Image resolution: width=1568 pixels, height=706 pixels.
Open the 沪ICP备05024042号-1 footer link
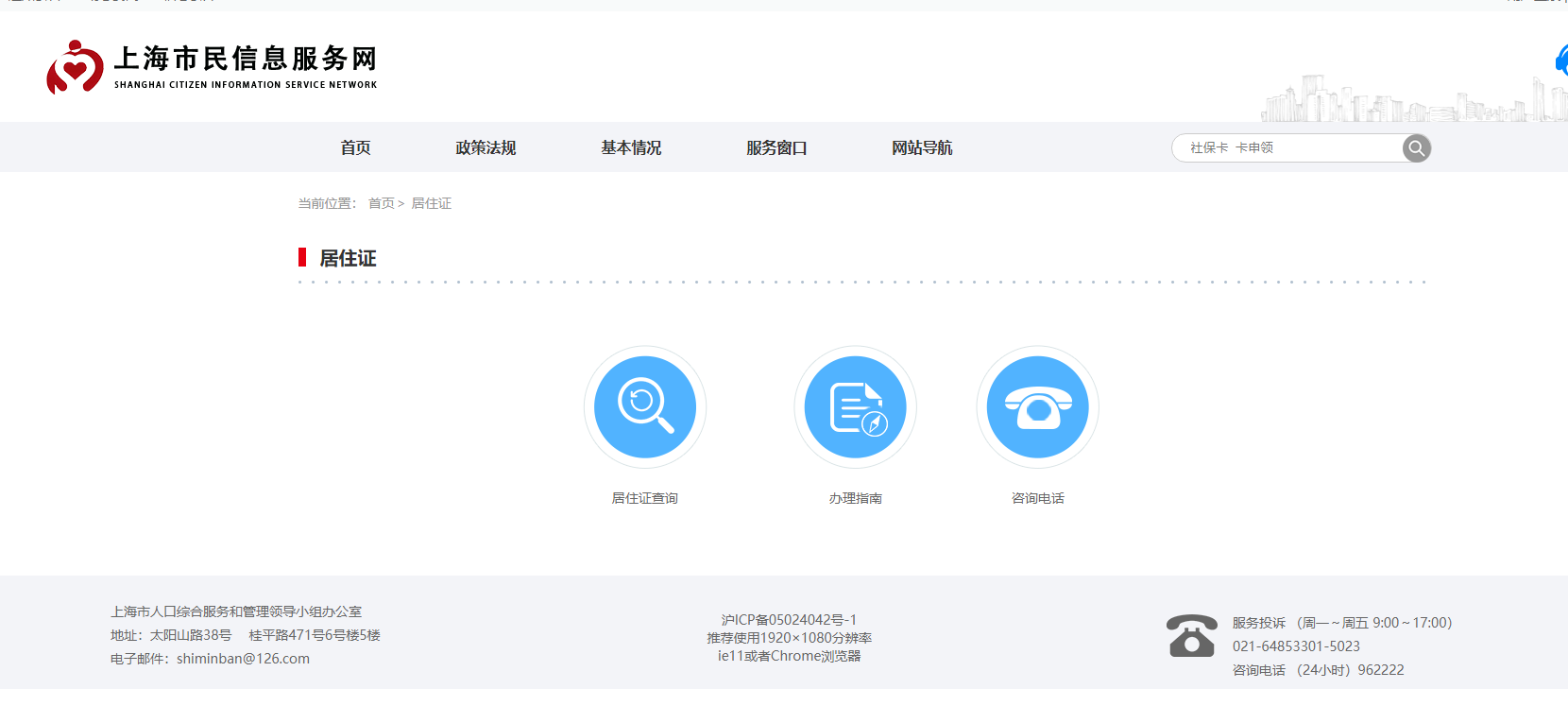(789, 620)
